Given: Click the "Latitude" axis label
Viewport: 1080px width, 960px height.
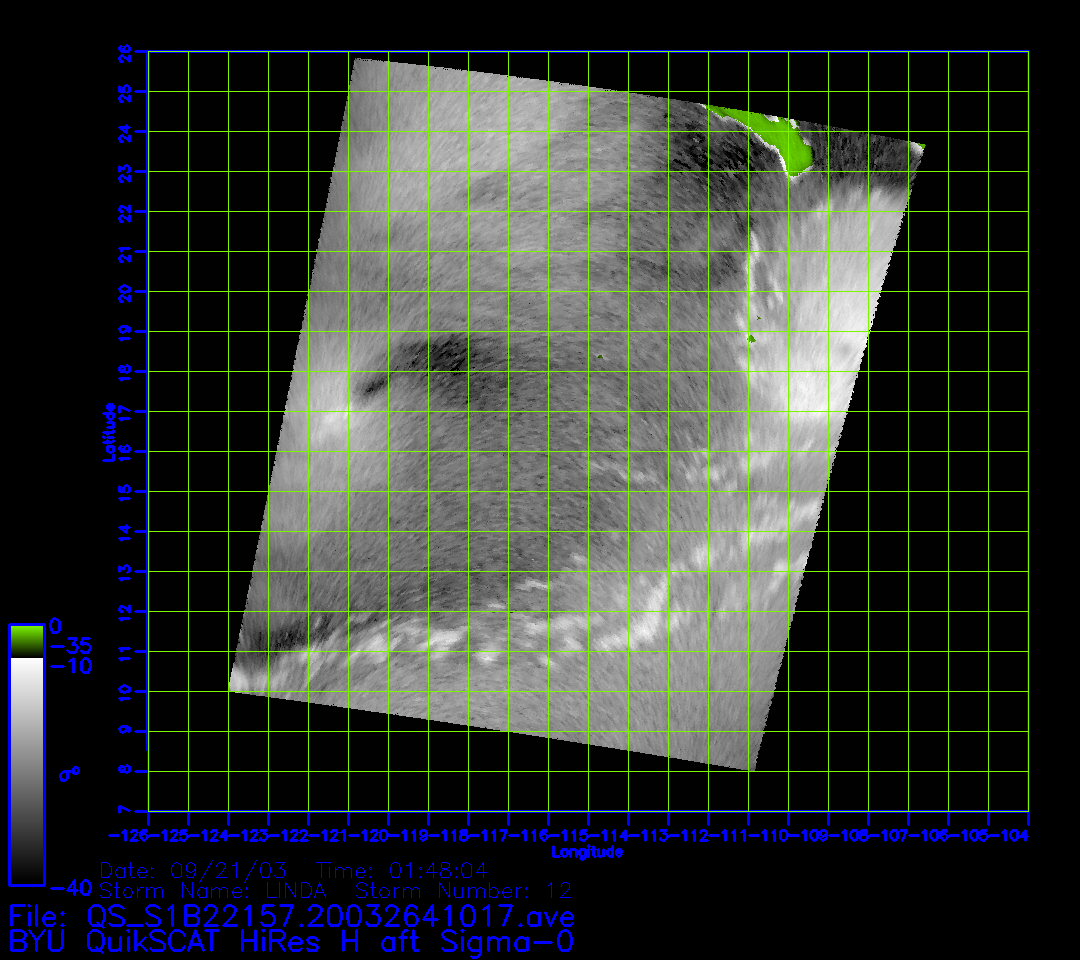Looking at the screenshot, I should (110, 431).
